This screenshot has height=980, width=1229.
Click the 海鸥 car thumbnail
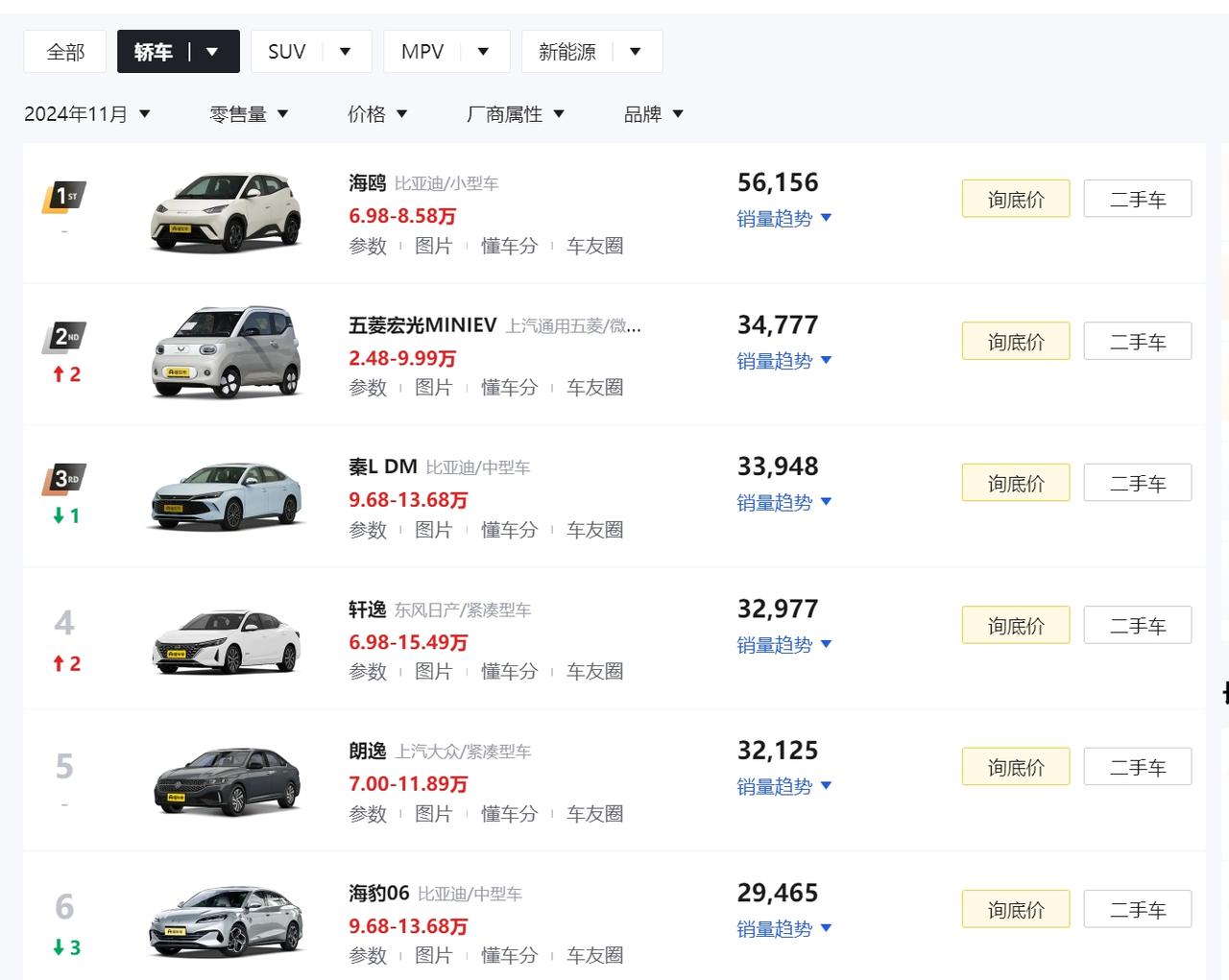pos(227,212)
